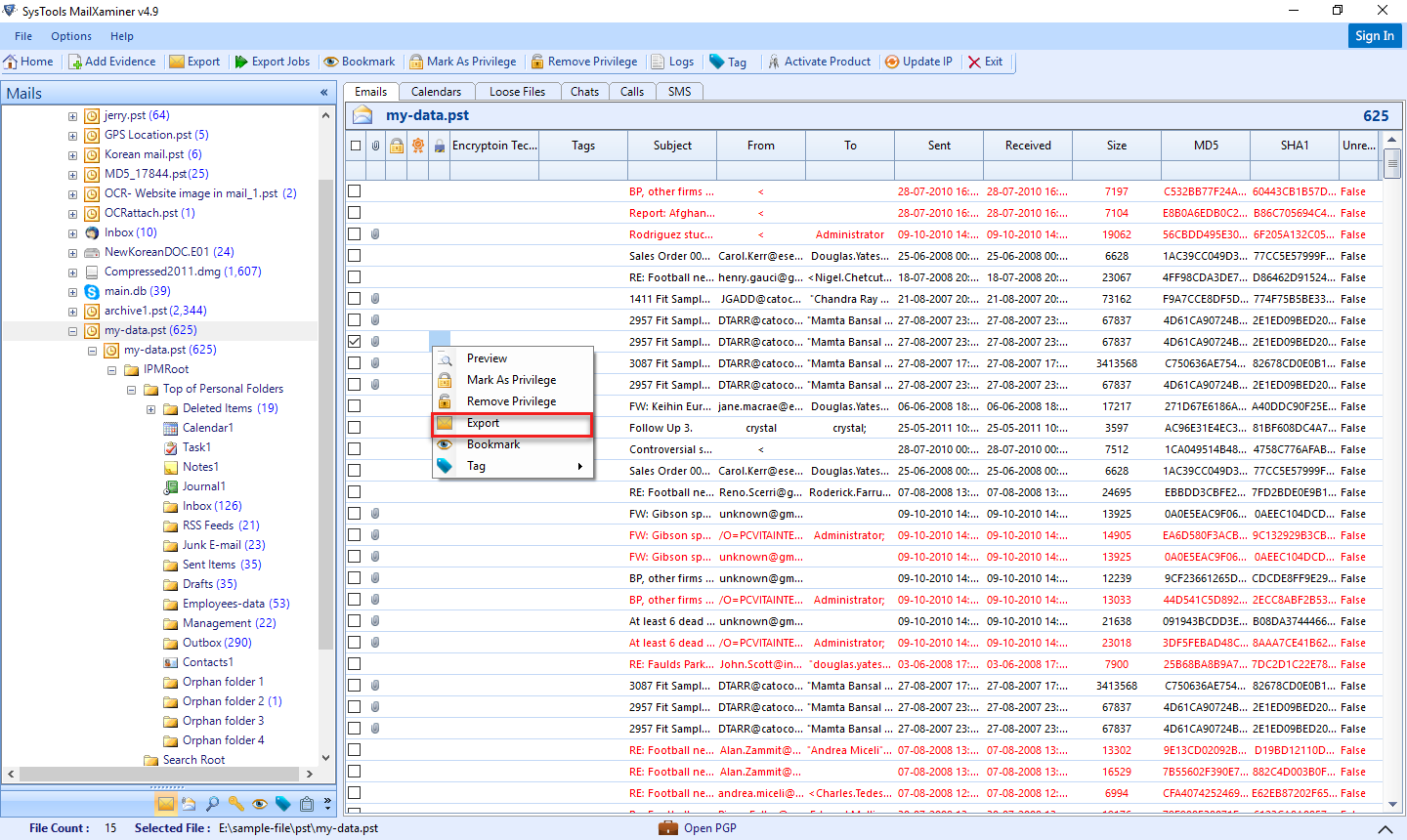Click the orange certificate column header icon
1407x840 pixels.
(x=418, y=146)
